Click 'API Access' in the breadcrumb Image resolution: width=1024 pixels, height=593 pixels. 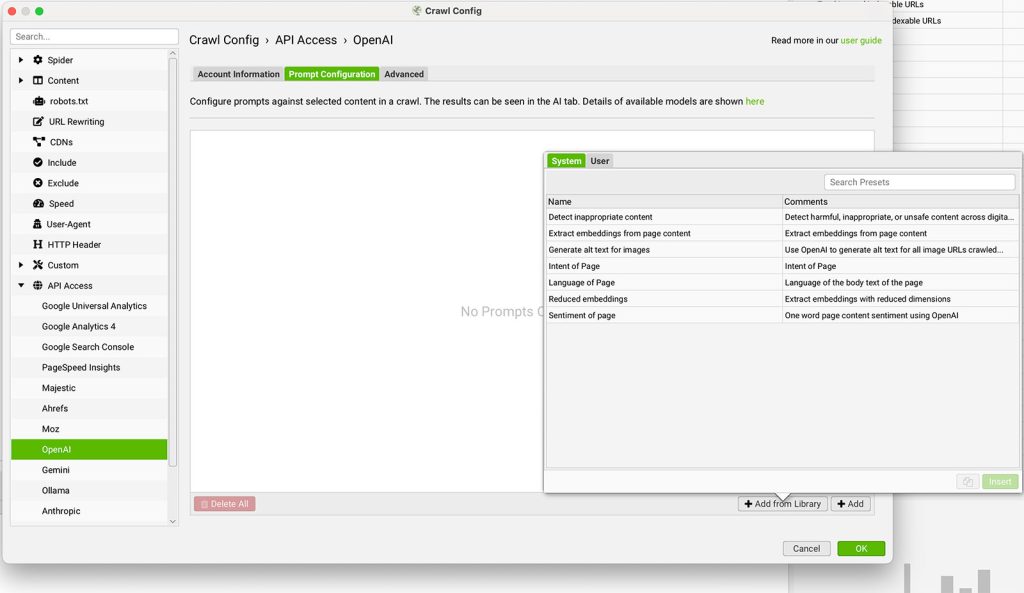pos(306,40)
